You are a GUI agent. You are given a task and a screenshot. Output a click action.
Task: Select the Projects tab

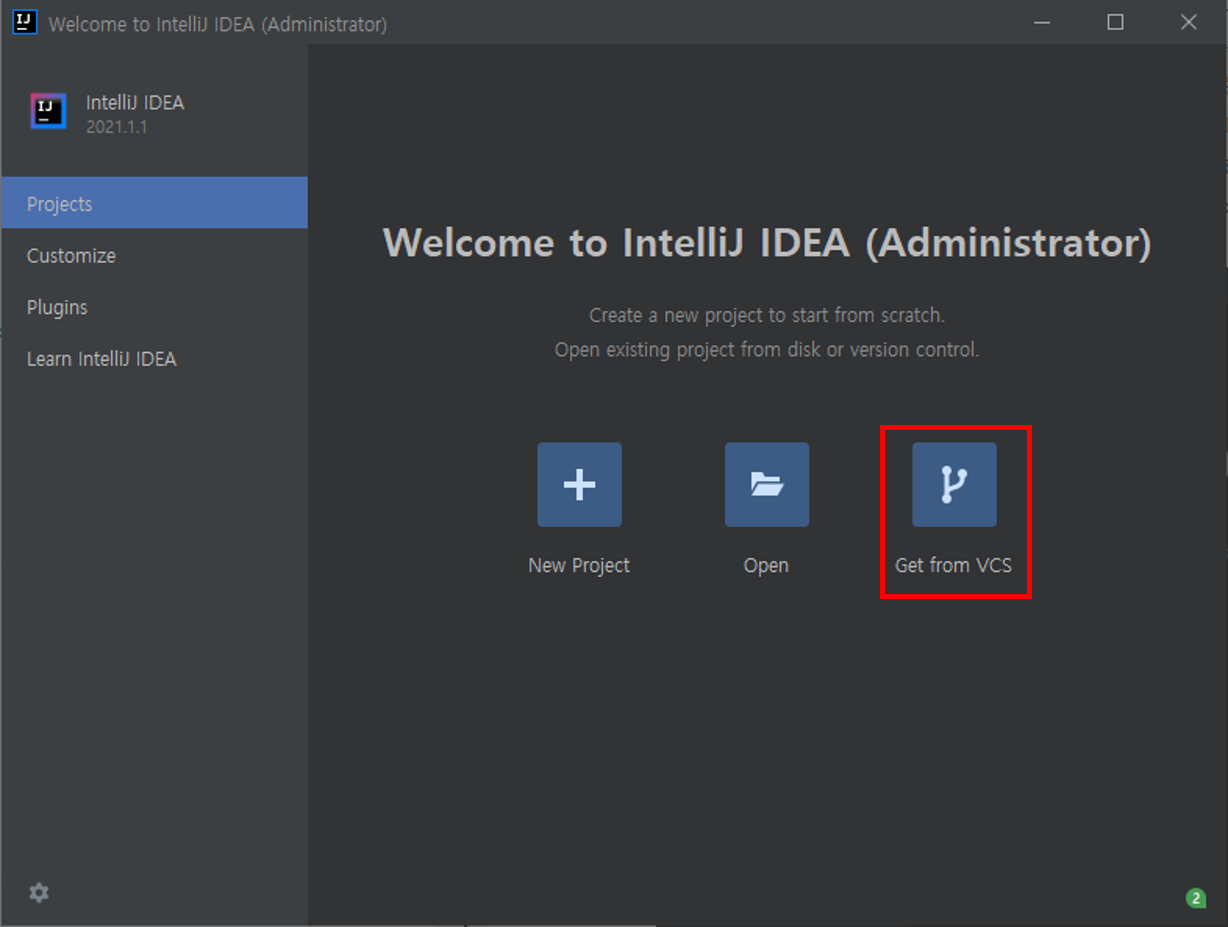pyautogui.click(x=154, y=203)
